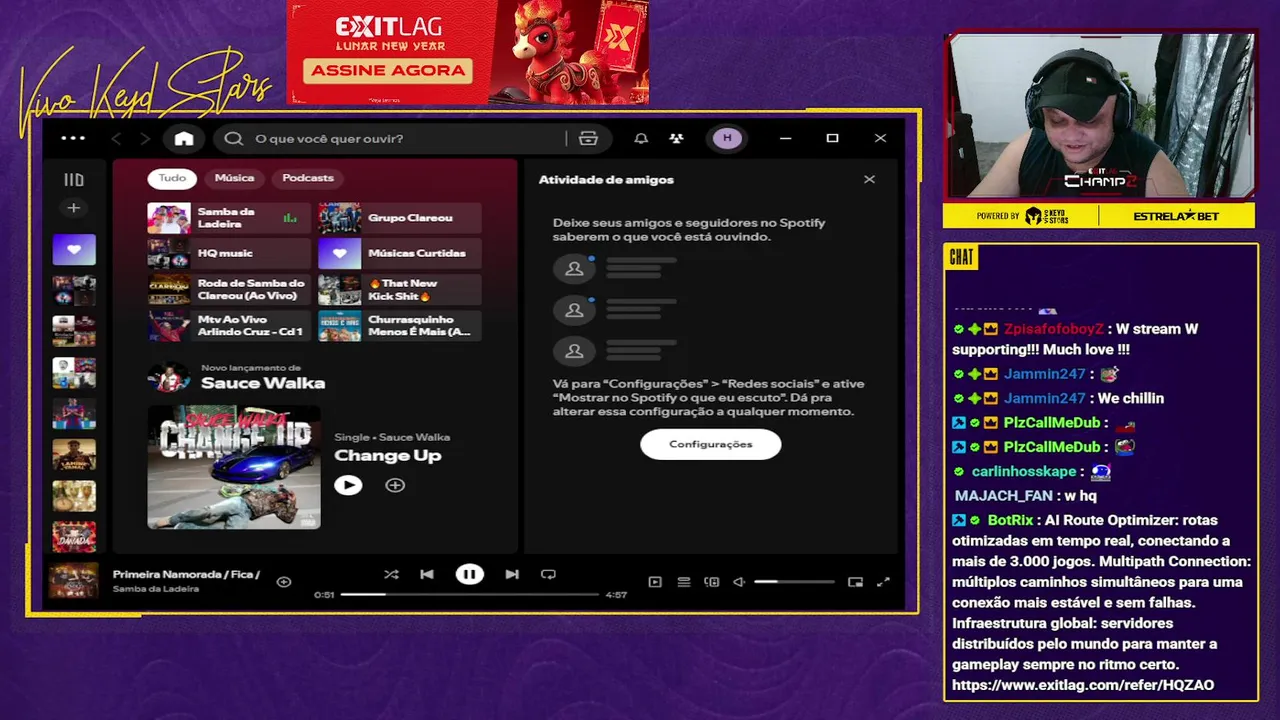Create a playlist with the plus icon
This screenshot has width=1280, height=720.
(x=74, y=208)
